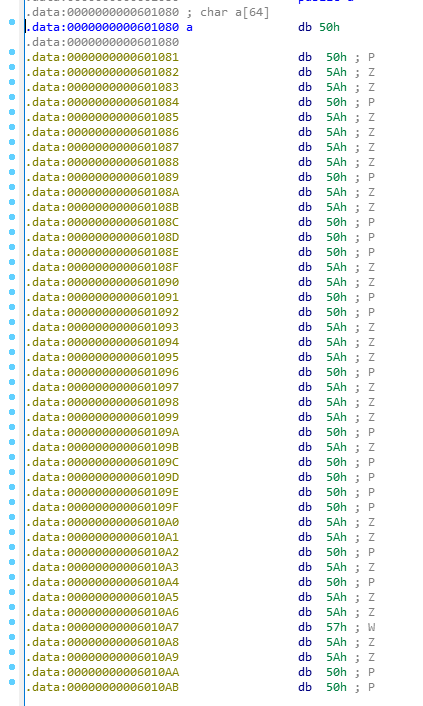Click address .data:000000000060108C
Image resolution: width=423 pixels, height=706 pixels.
[x=102, y=222]
